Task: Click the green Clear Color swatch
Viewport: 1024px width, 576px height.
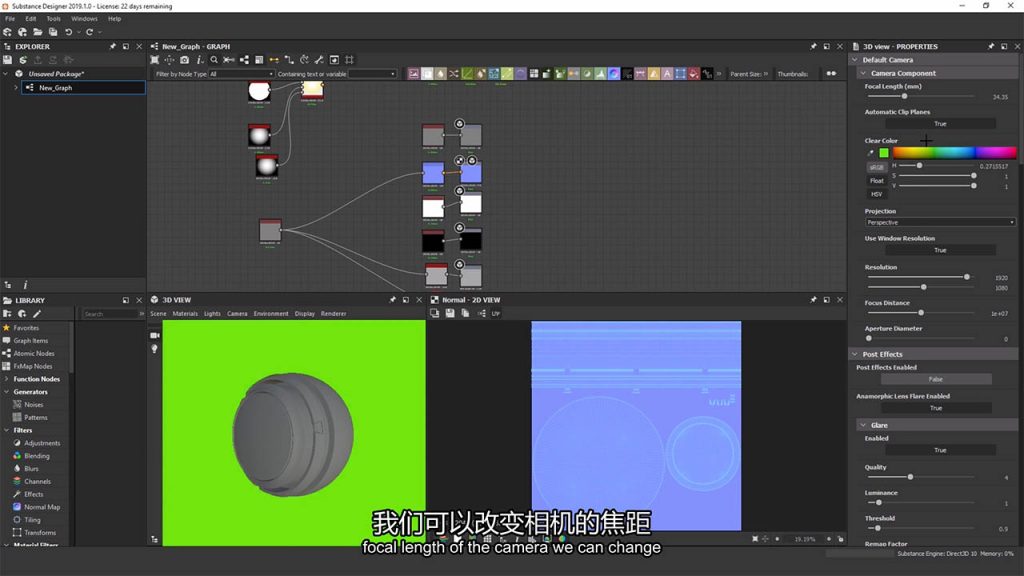Action: [884, 153]
